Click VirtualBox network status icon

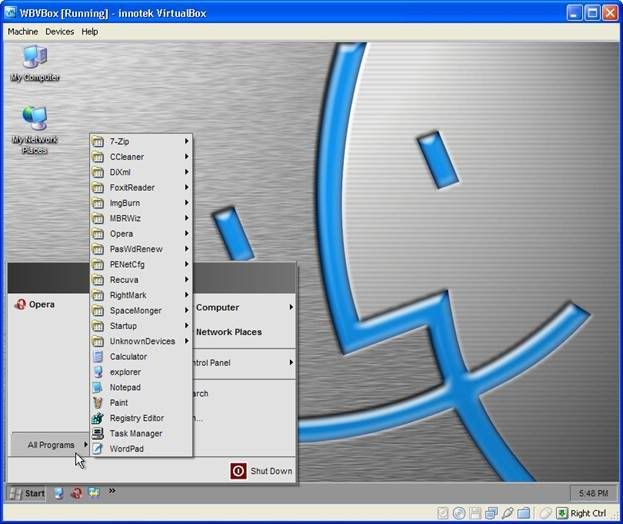click(491, 513)
